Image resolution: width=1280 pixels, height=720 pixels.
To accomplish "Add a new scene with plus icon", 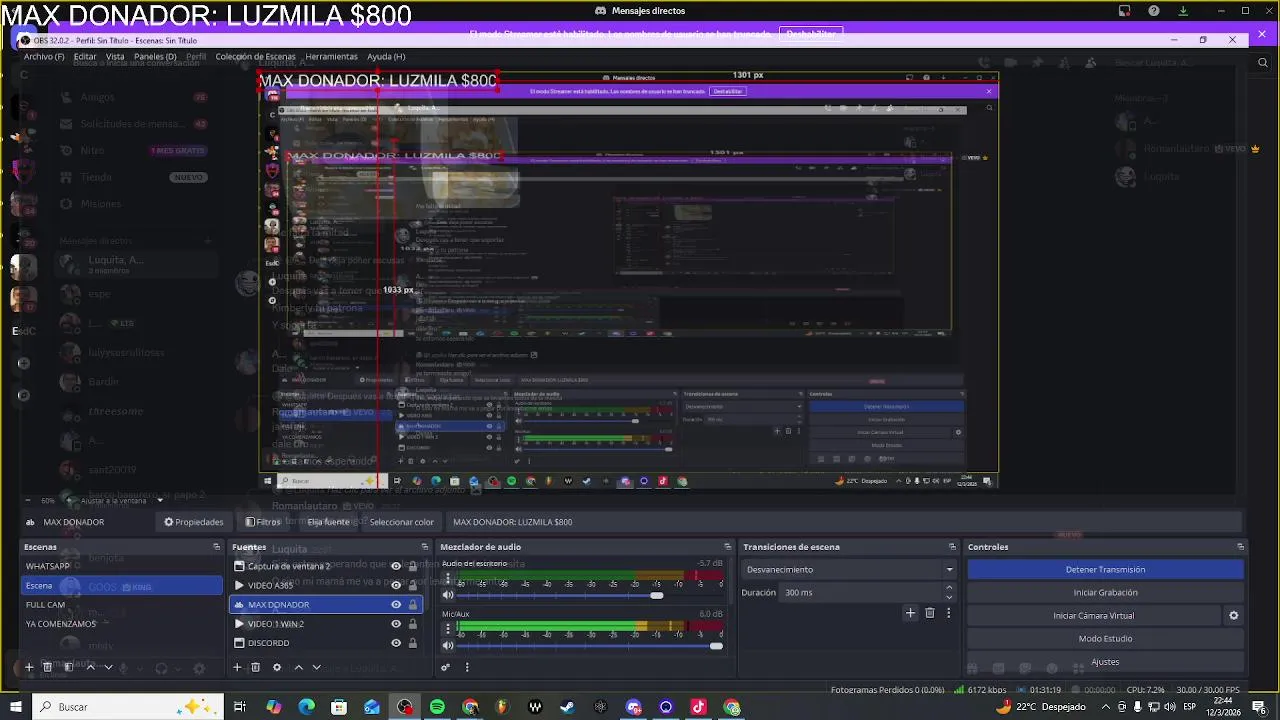I will pos(29,667).
